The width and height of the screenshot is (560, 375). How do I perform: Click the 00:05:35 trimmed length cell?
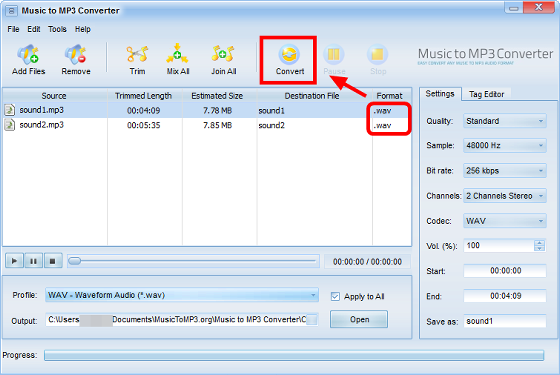point(144,125)
